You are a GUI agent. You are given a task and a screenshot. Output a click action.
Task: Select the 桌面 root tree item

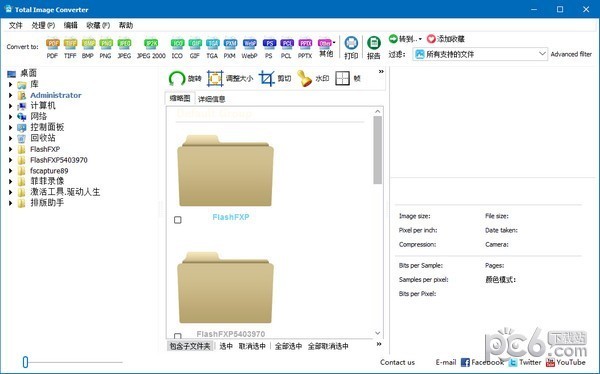tap(28, 73)
